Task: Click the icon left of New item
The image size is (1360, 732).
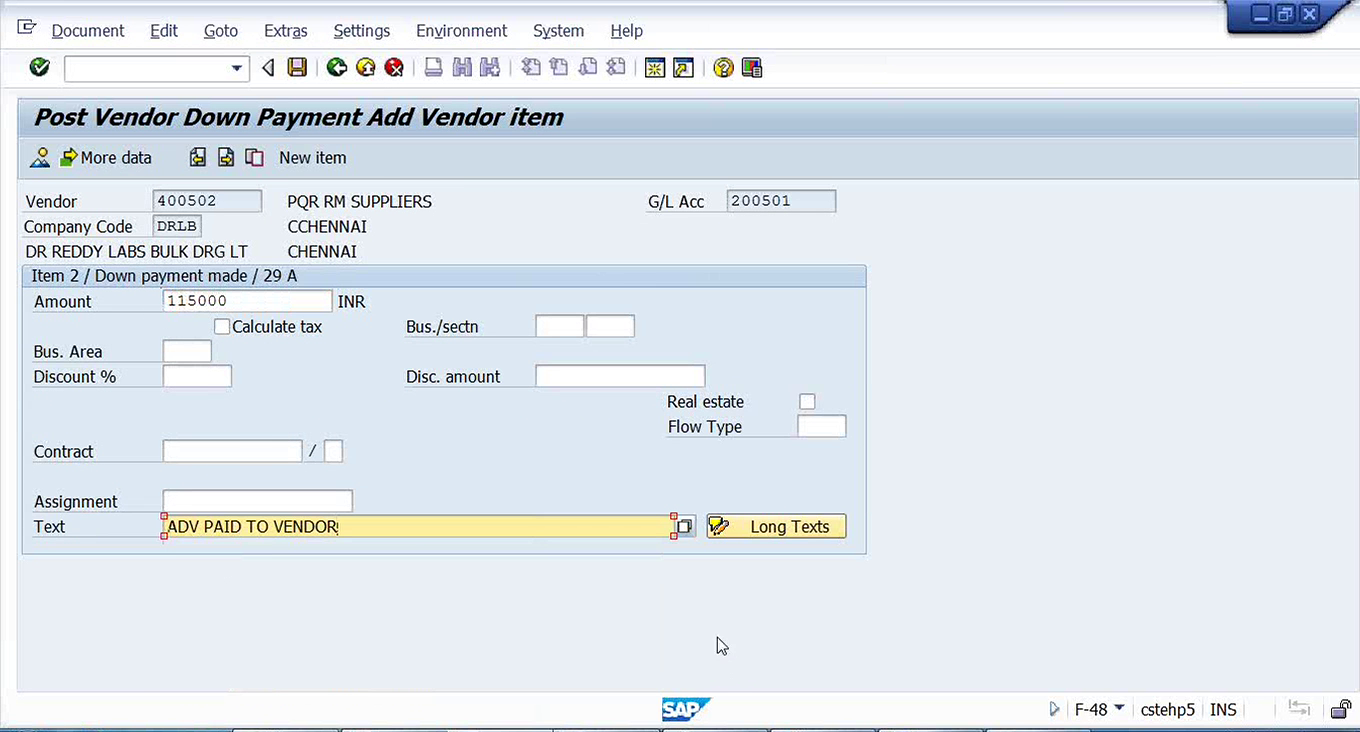Action: pos(254,157)
